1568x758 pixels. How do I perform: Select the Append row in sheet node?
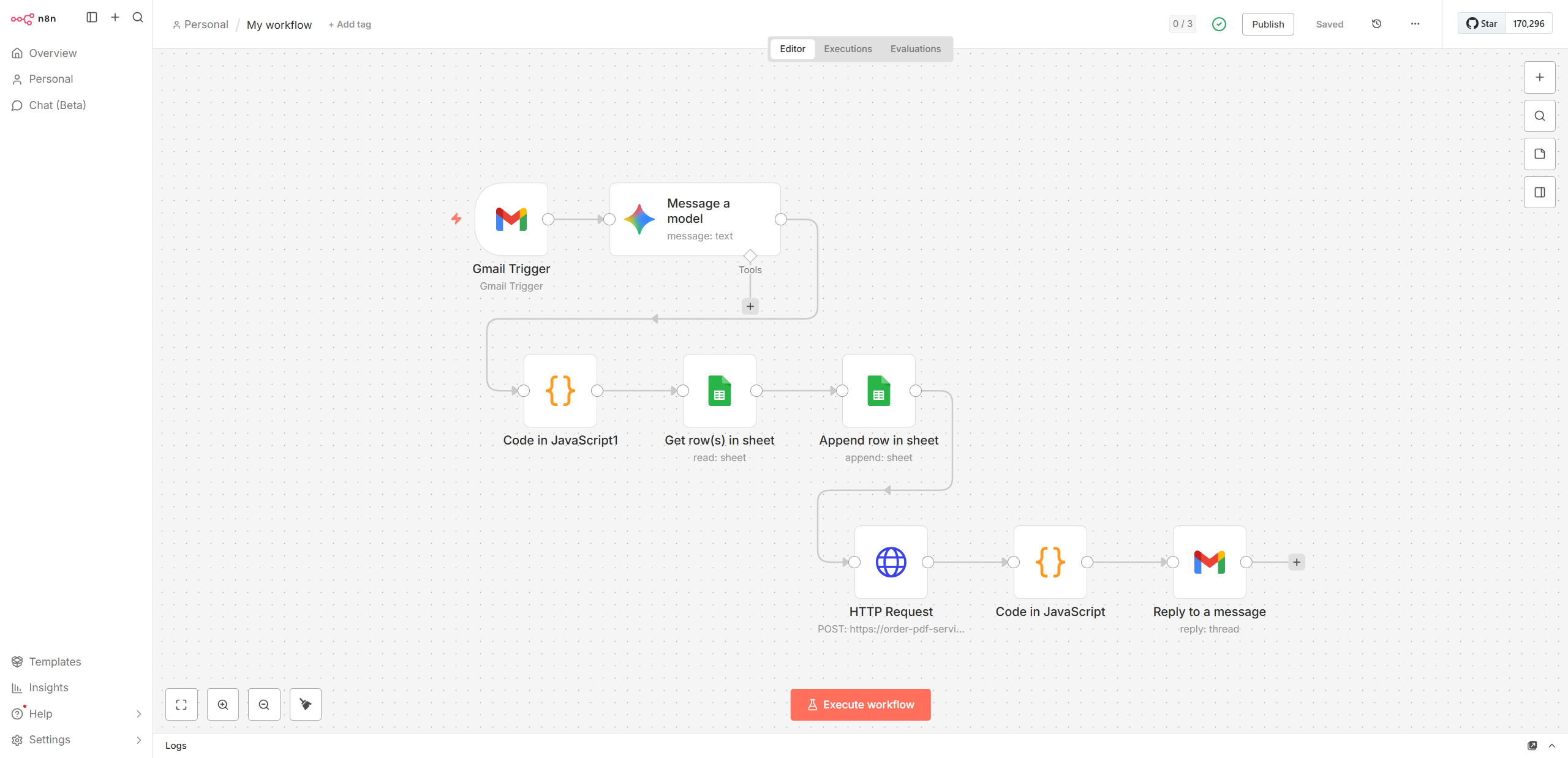pyautogui.click(x=878, y=391)
